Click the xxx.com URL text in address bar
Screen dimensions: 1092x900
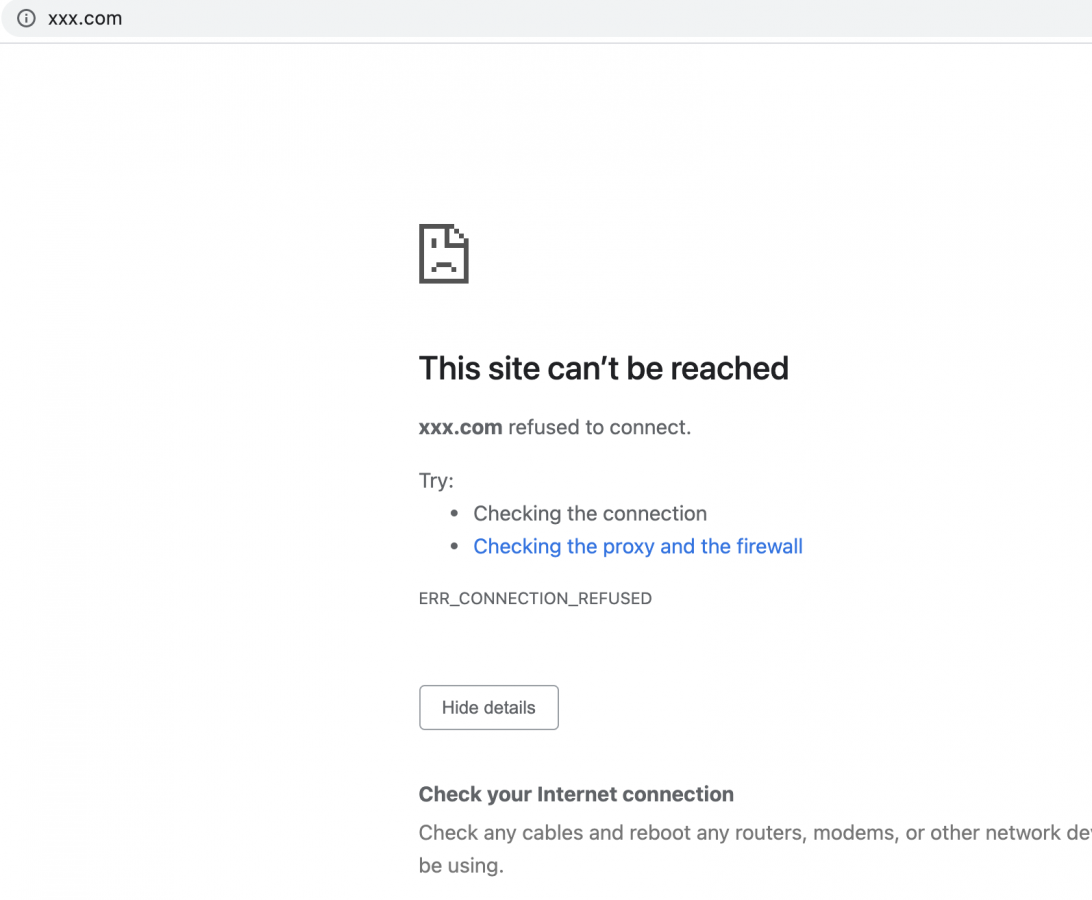(85, 18)
